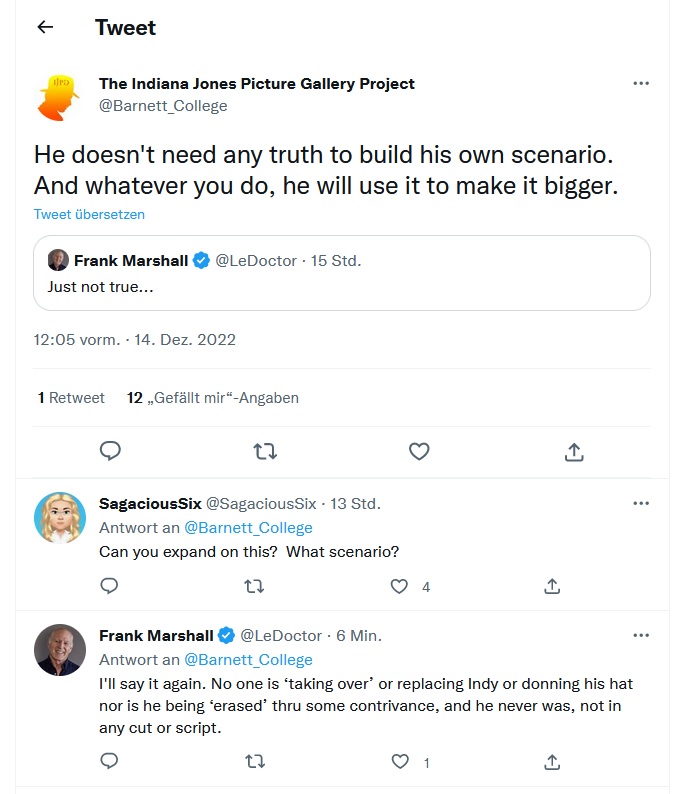
Task: Share SagaciousSix's reply
Action: [x=552, y=586]
